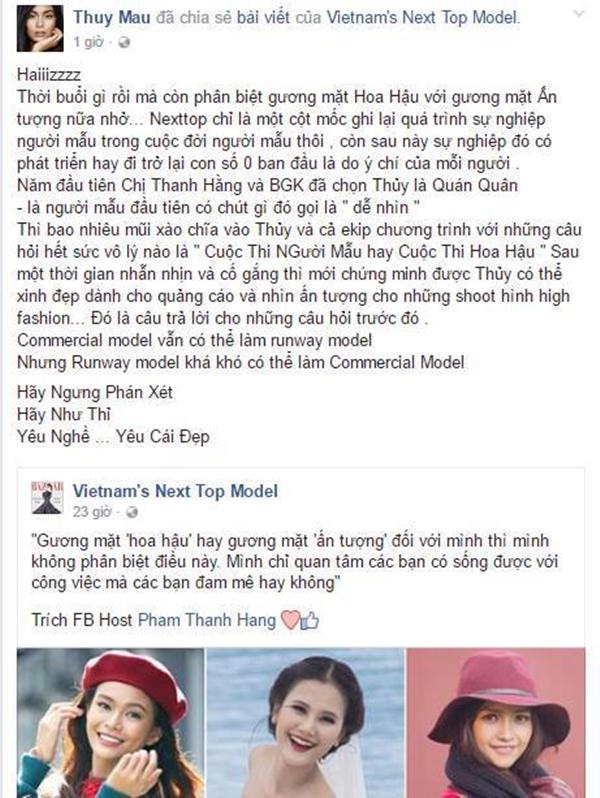600x798 pixels.
Task: Open photo of woman in red beret
Action: tap(110, 723)
